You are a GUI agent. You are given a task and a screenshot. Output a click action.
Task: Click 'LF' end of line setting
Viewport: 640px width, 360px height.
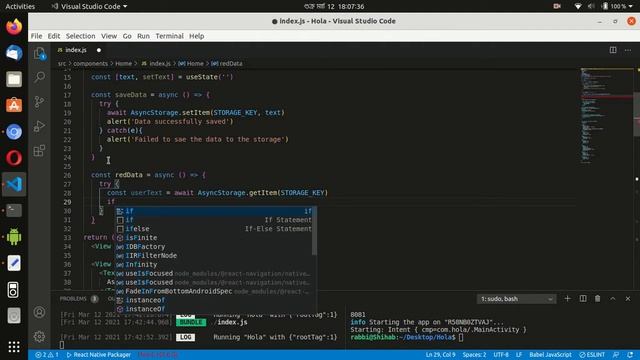(x=518, y=355)
